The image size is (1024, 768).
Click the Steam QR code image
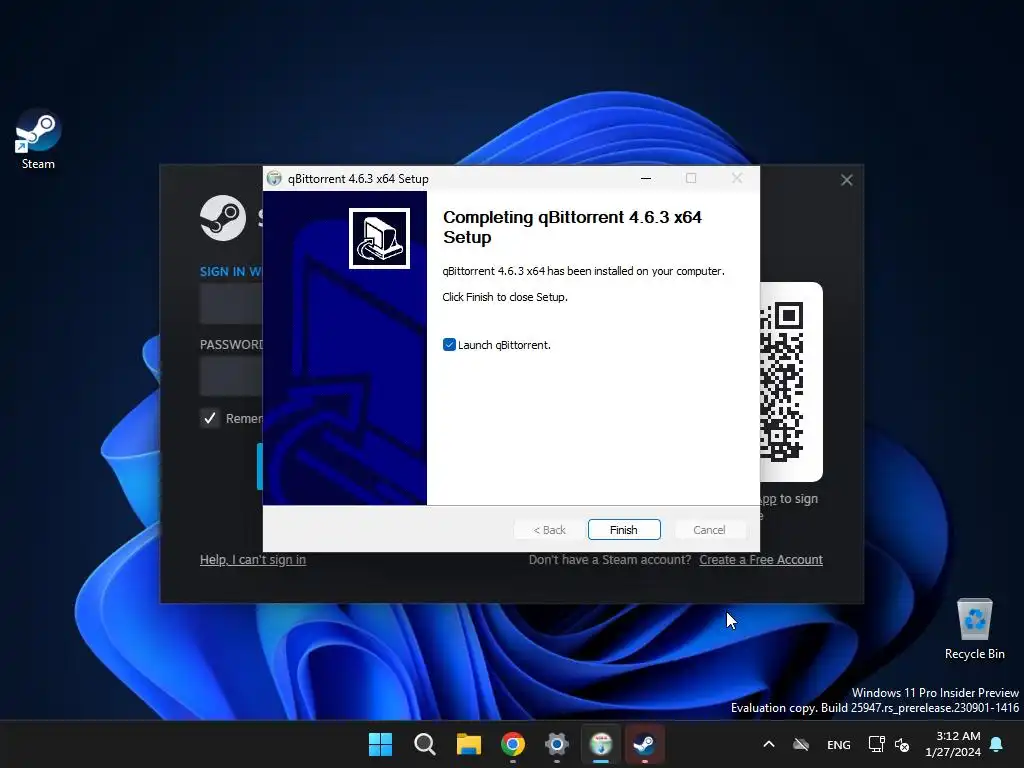point(782,382)
